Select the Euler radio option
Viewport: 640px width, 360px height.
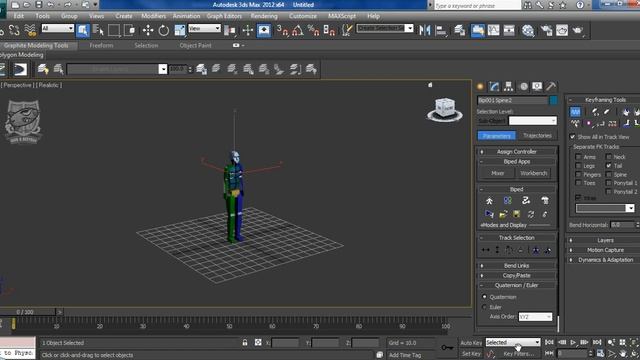[x=484, y=307]
